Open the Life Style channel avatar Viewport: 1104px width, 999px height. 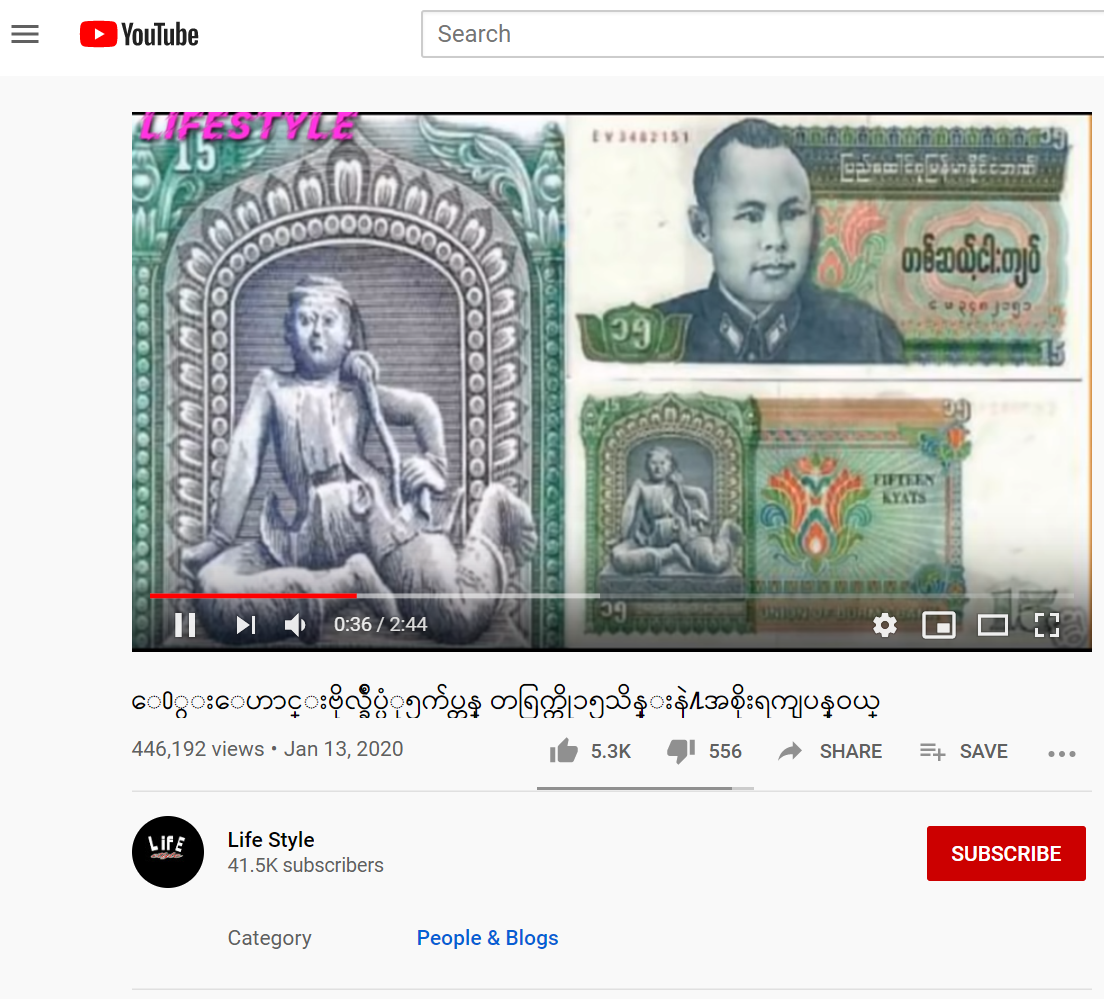tap(168, 852)
